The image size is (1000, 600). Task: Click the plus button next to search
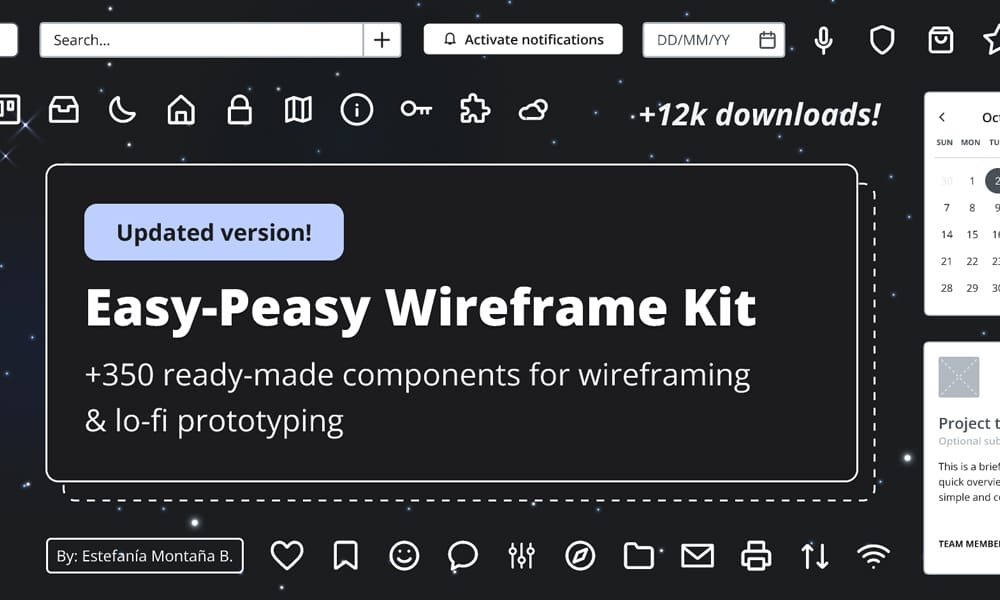[x=381, y=39]
